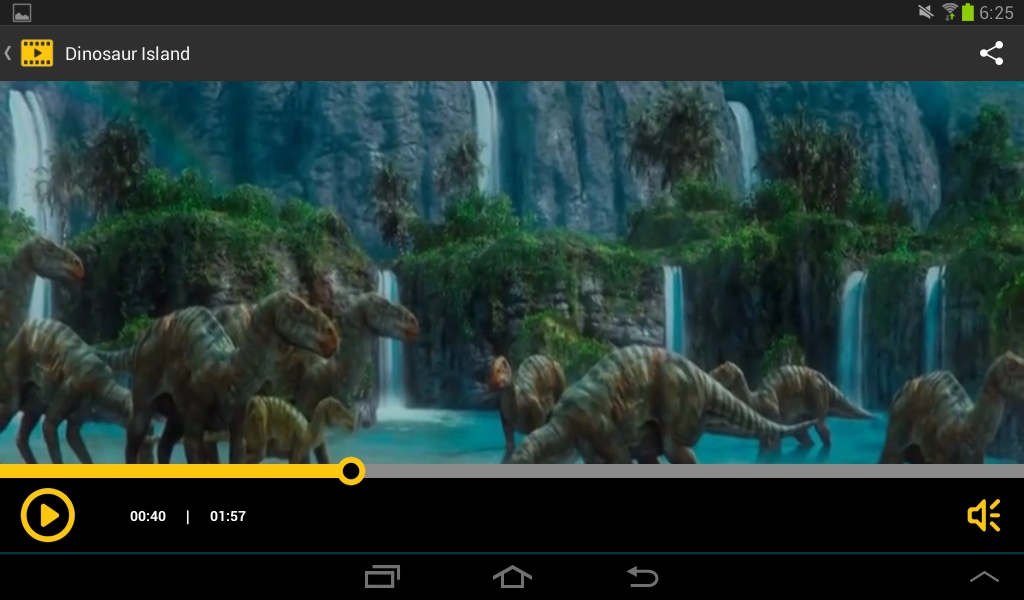Toggle the volume speaker icon
This screenshot has height=600, width=1024.
[984, 515]
